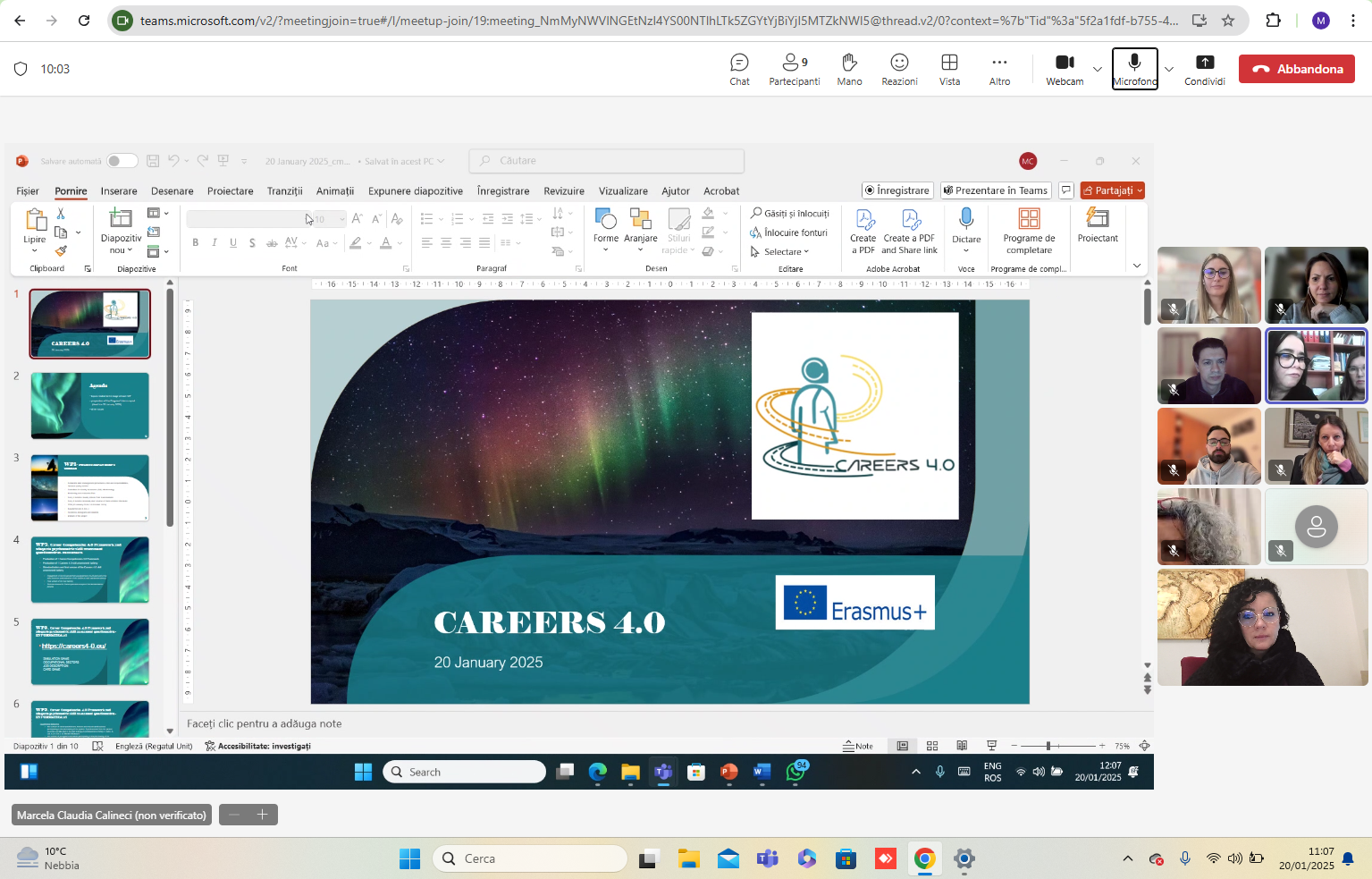Open the Teams Chat panel

pyautogui.click(x=739, y=69)
